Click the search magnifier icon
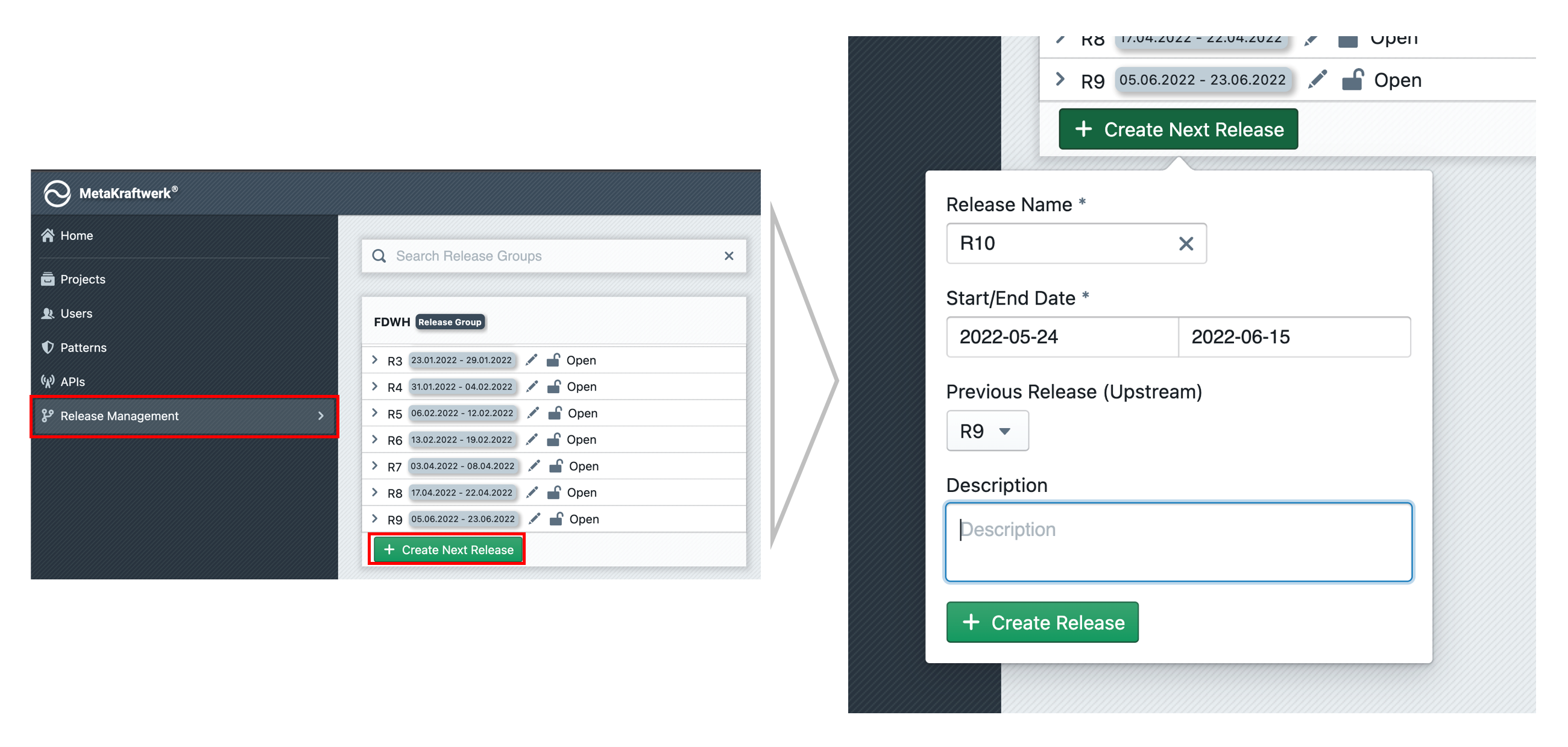 coord(379,256)
